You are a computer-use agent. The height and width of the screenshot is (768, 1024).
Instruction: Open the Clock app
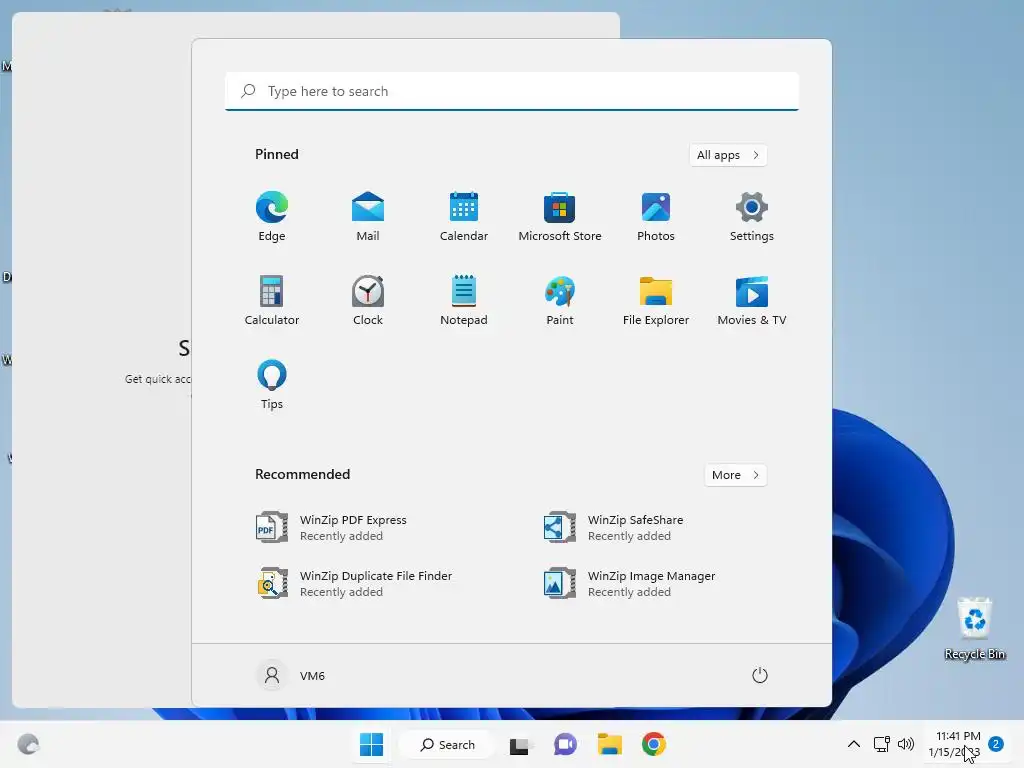[368, 300]
